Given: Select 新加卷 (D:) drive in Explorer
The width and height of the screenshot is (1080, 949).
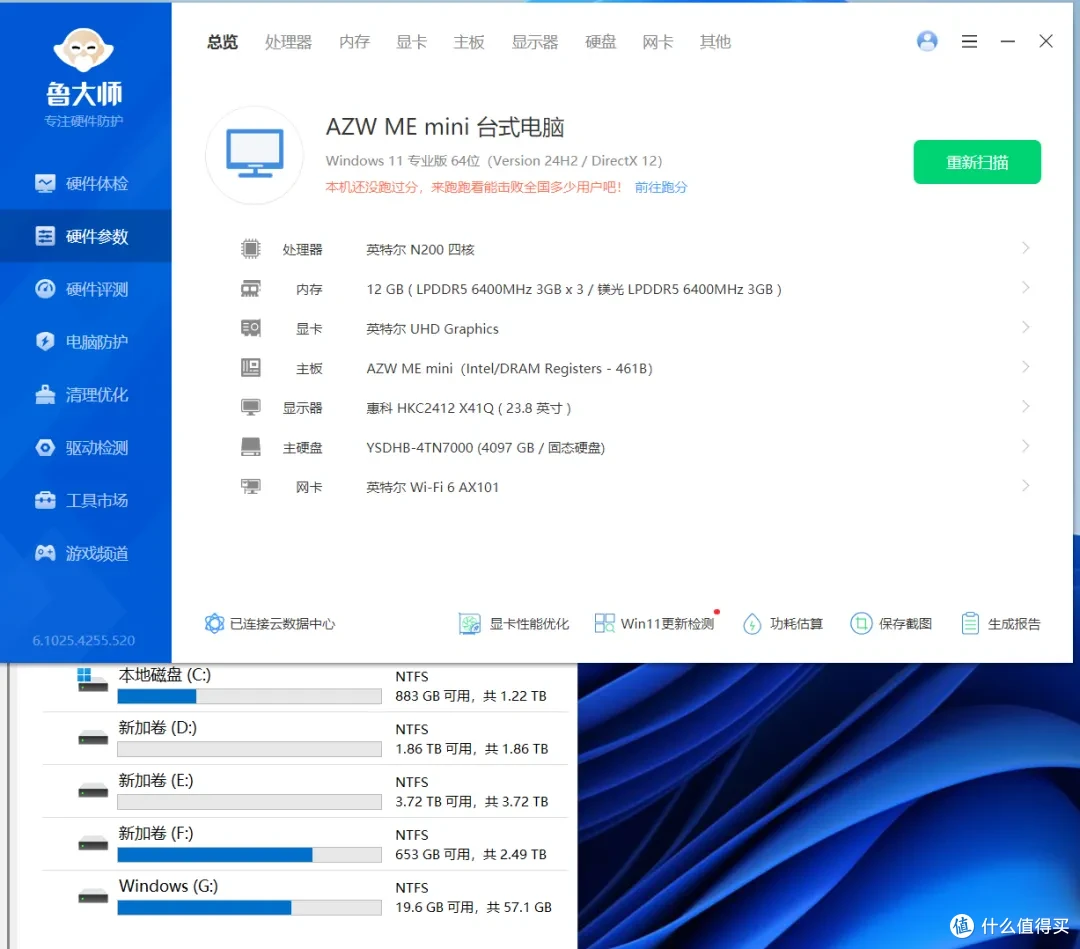Looking at the screenshot, I should [304, 738].
